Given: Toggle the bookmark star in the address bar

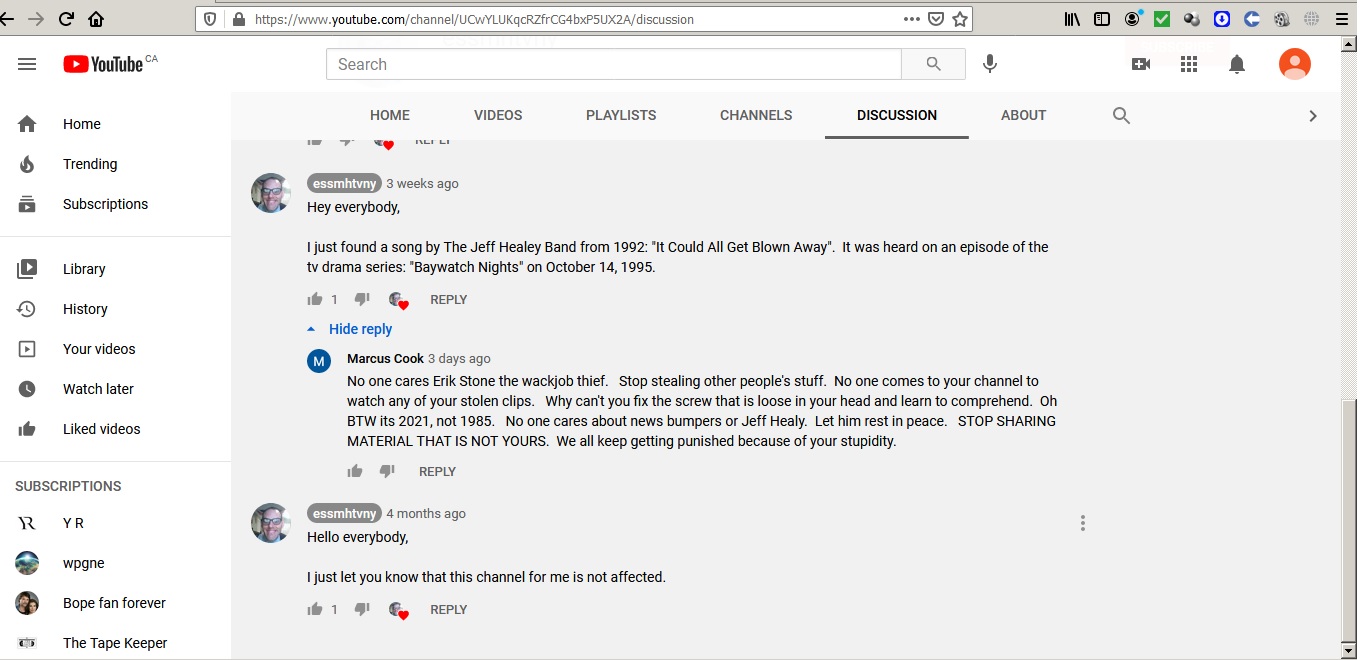Looking at the screenshot, I should point(960,19).
